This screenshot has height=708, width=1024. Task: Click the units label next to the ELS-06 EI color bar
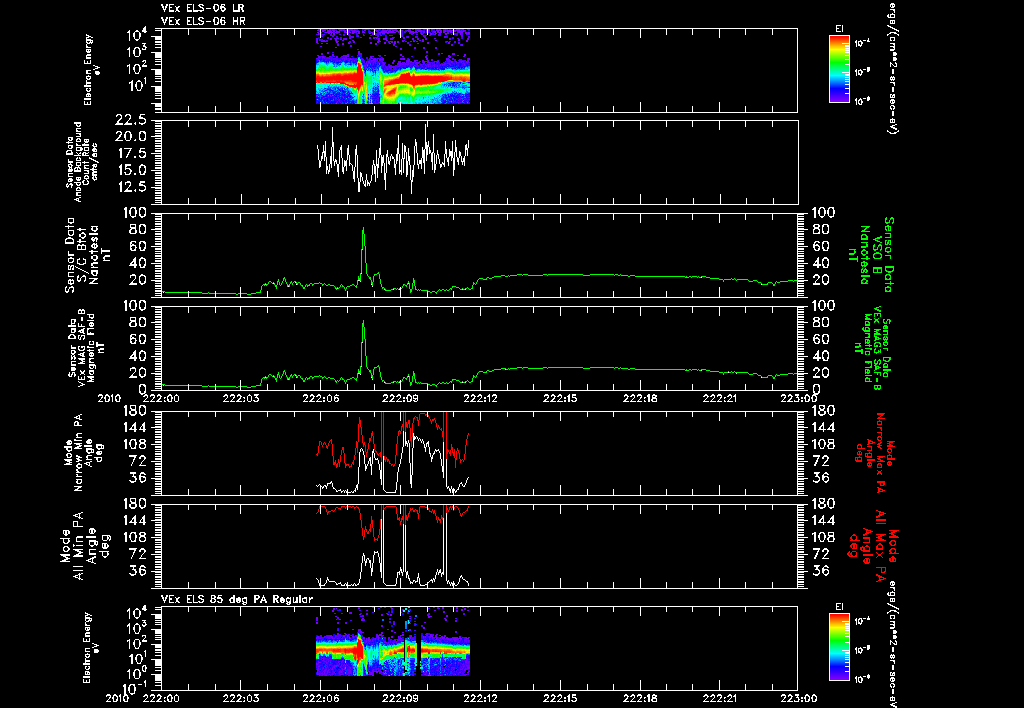point(891,67)
